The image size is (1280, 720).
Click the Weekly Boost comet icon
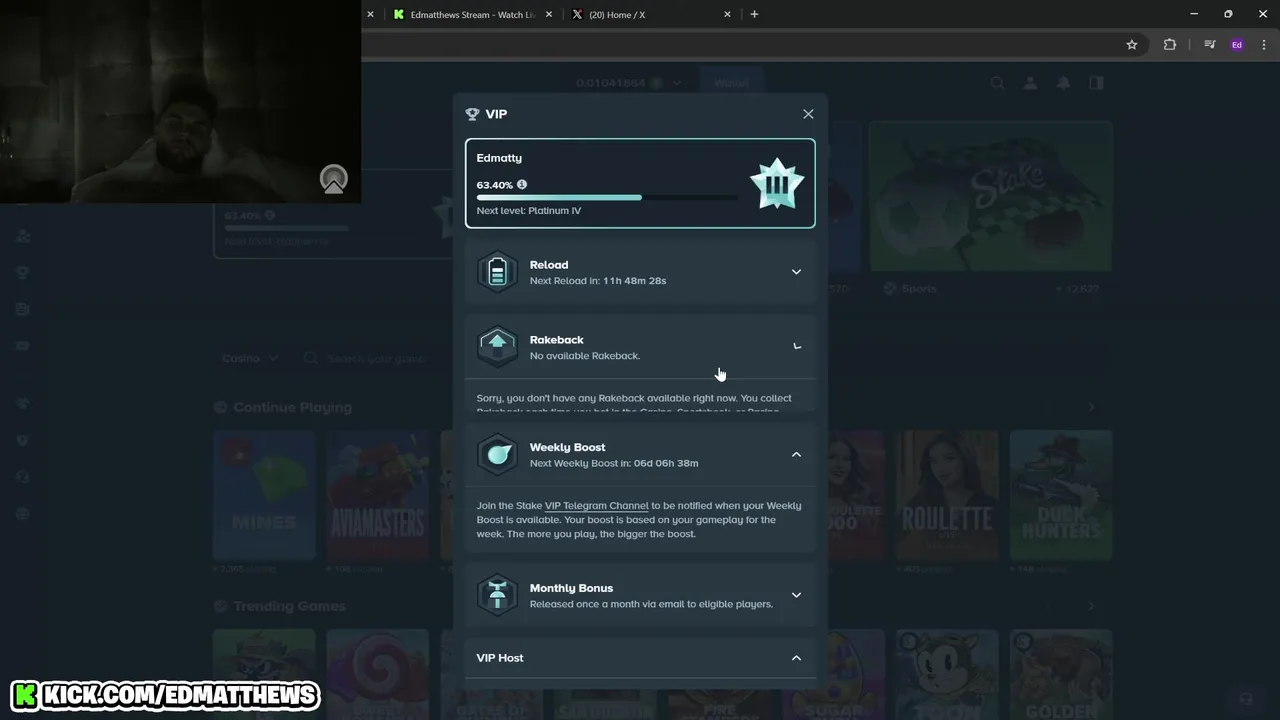coord(497,454)
